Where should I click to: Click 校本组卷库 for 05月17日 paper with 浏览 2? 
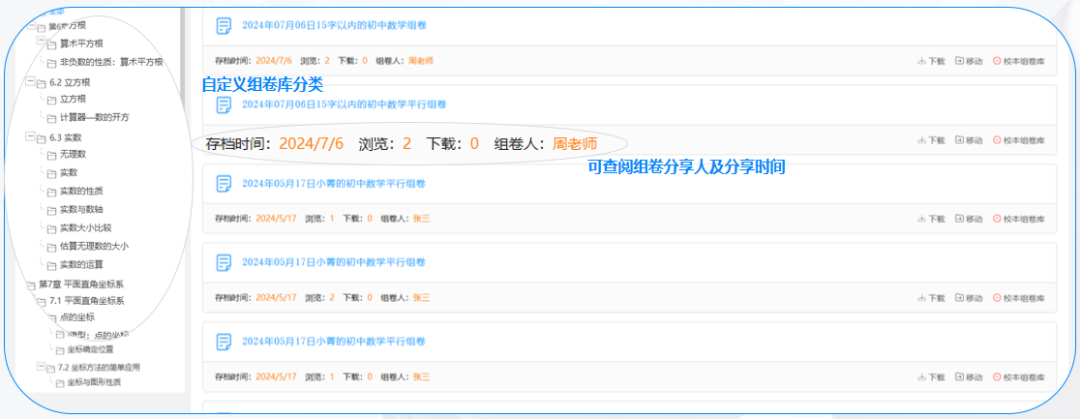1019,298
